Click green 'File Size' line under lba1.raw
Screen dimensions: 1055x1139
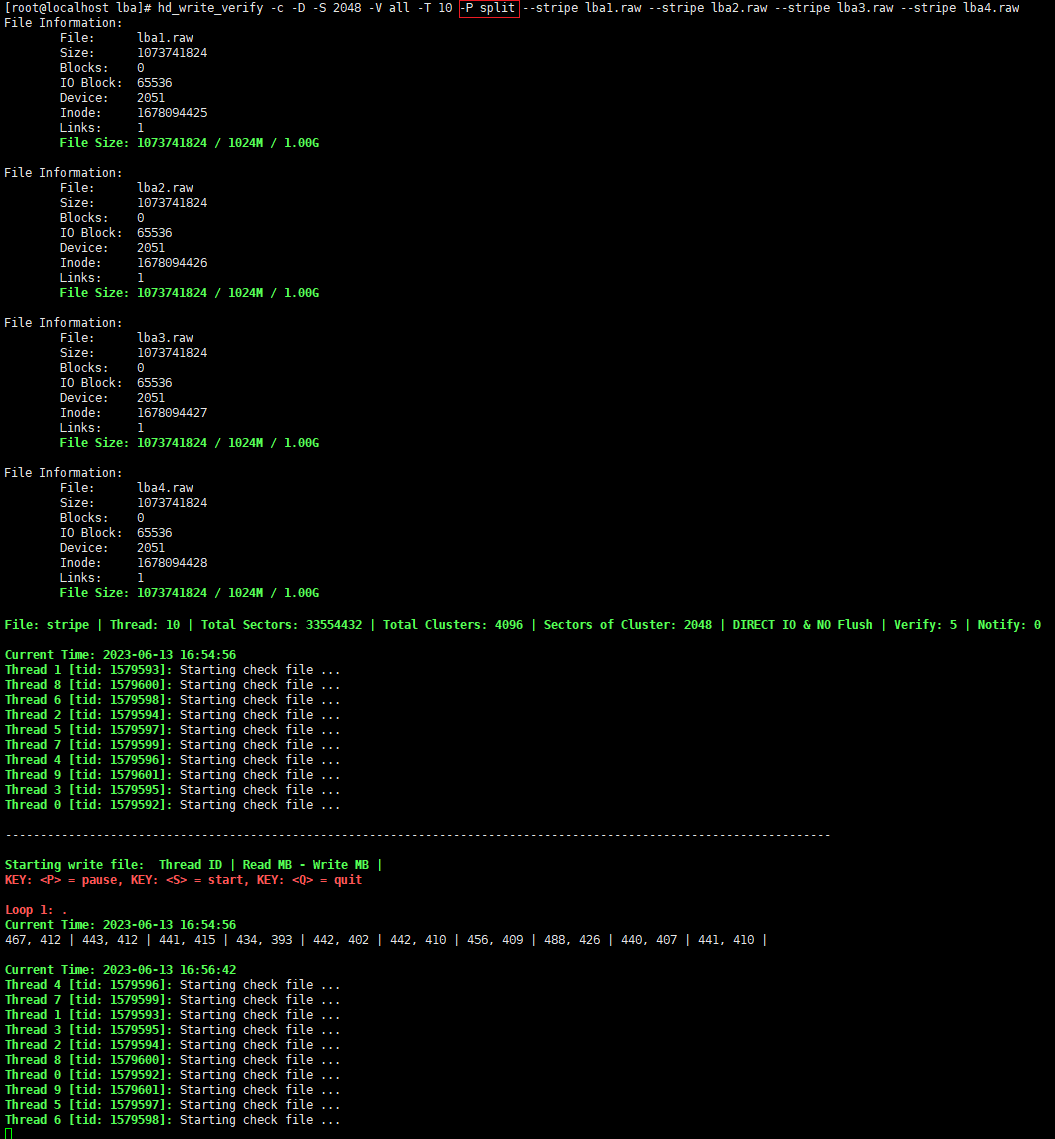189,143
